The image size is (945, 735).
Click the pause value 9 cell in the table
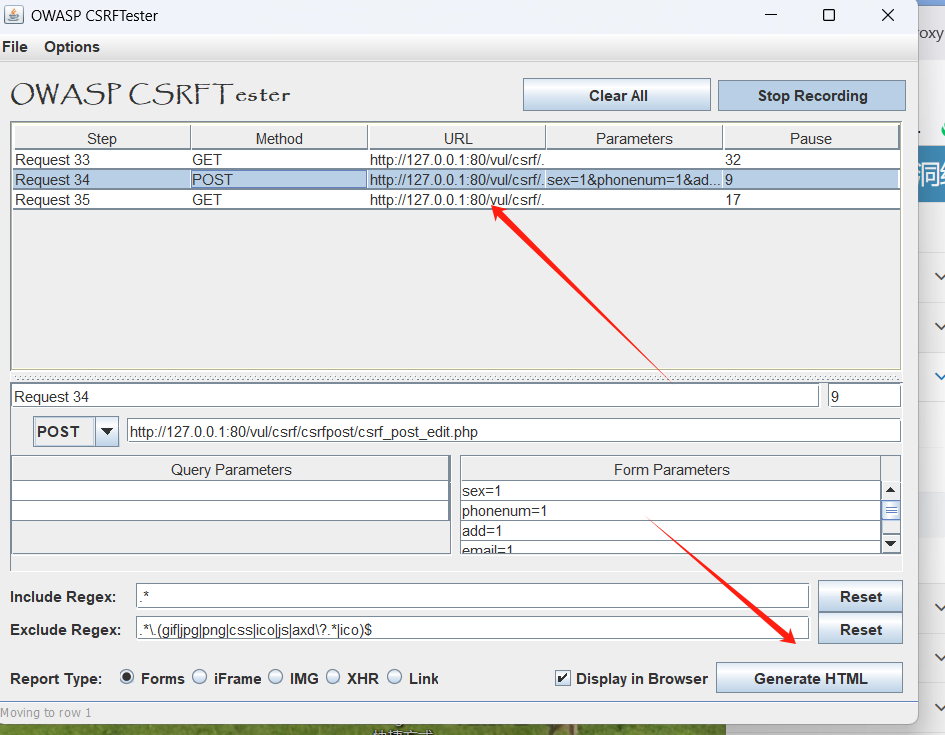coord(811,180)
